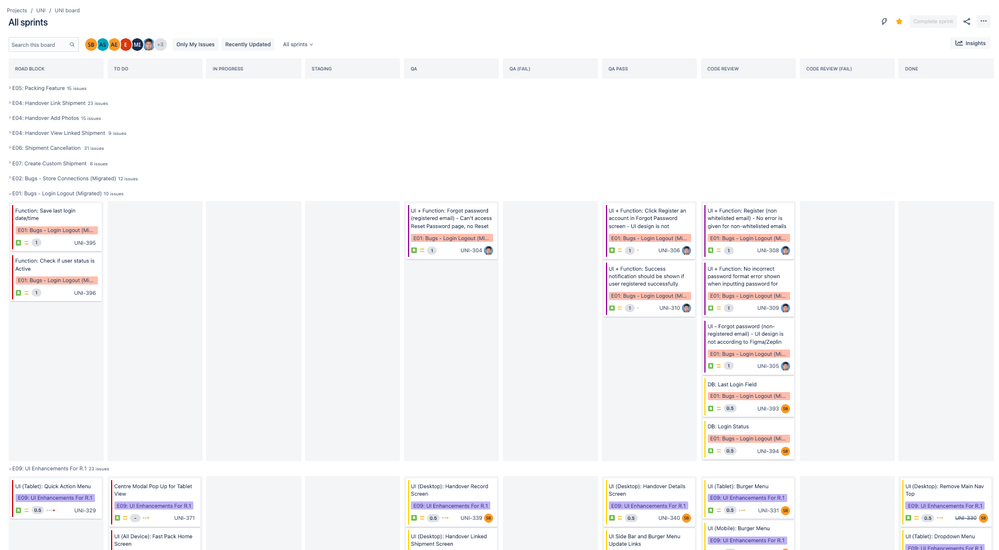Click the SB avatar on UNI-394 card
Image resolution: width=999 pixels, height=550 pixels.
pyautogui.click(x=786, y=451)
